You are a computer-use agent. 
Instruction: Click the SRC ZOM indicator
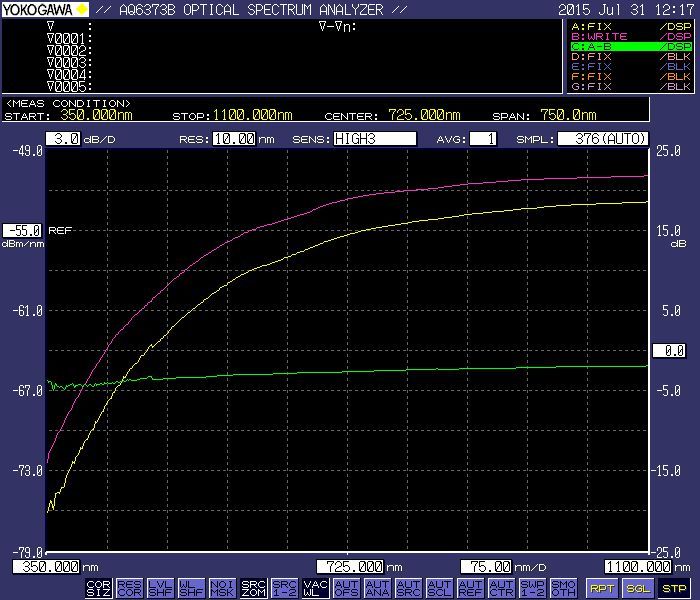(x=253, y=588)
